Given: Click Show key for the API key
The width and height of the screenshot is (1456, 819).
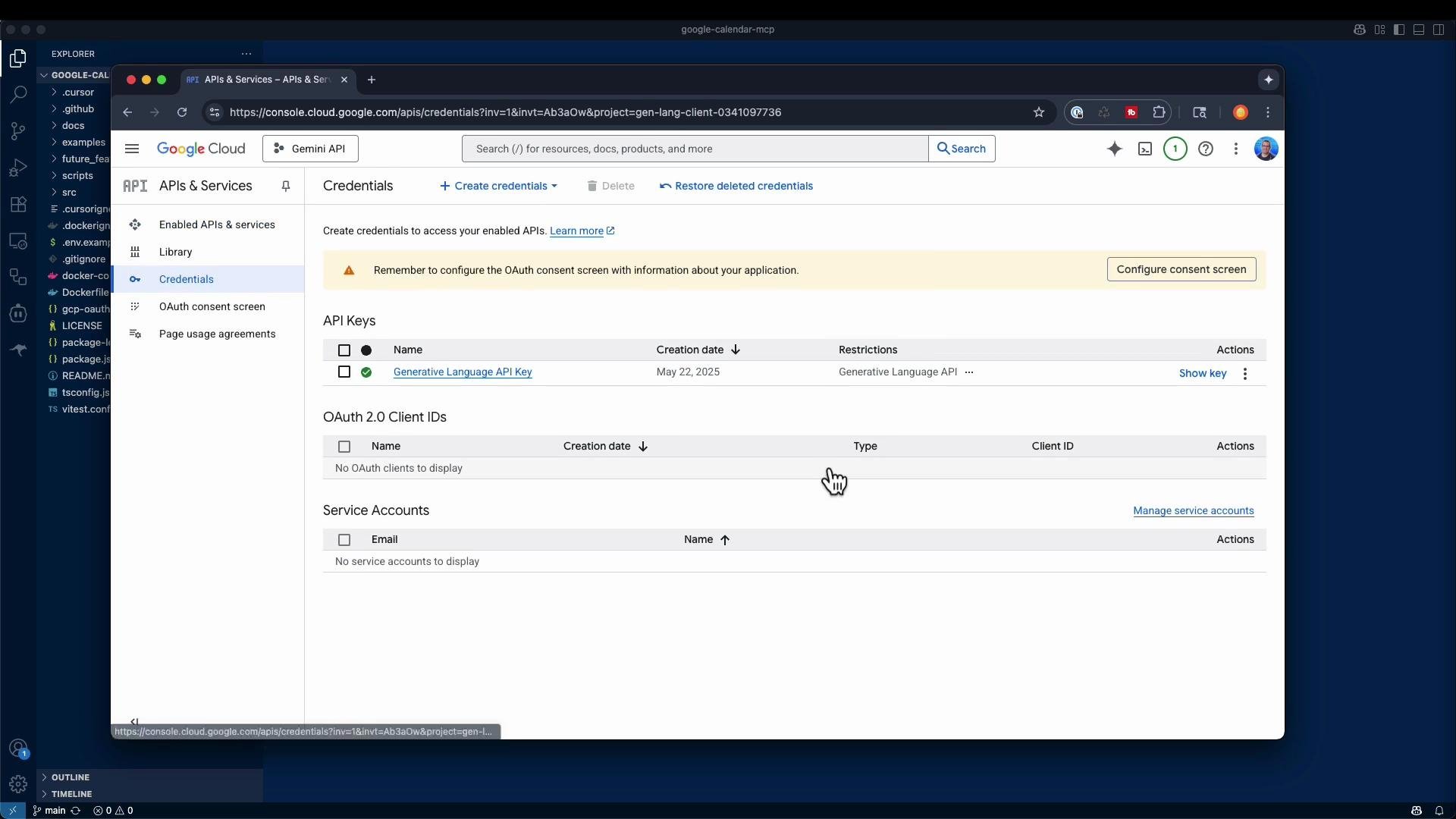Looking at the screenshot, I should 1203,373.
